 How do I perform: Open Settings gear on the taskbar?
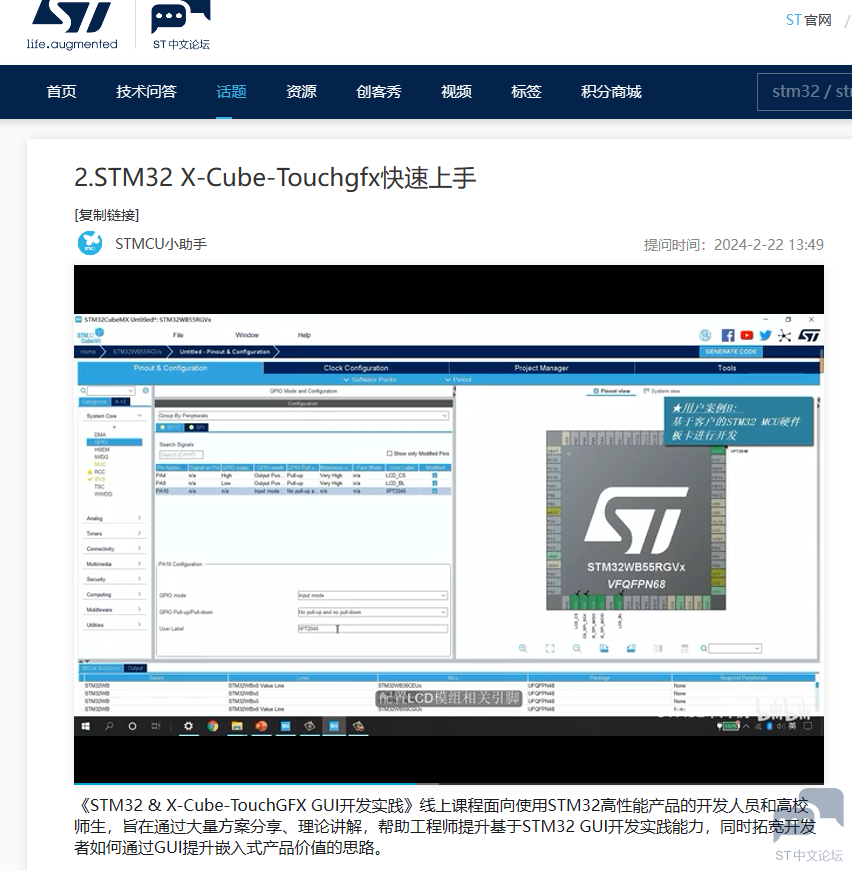point(188,726)
